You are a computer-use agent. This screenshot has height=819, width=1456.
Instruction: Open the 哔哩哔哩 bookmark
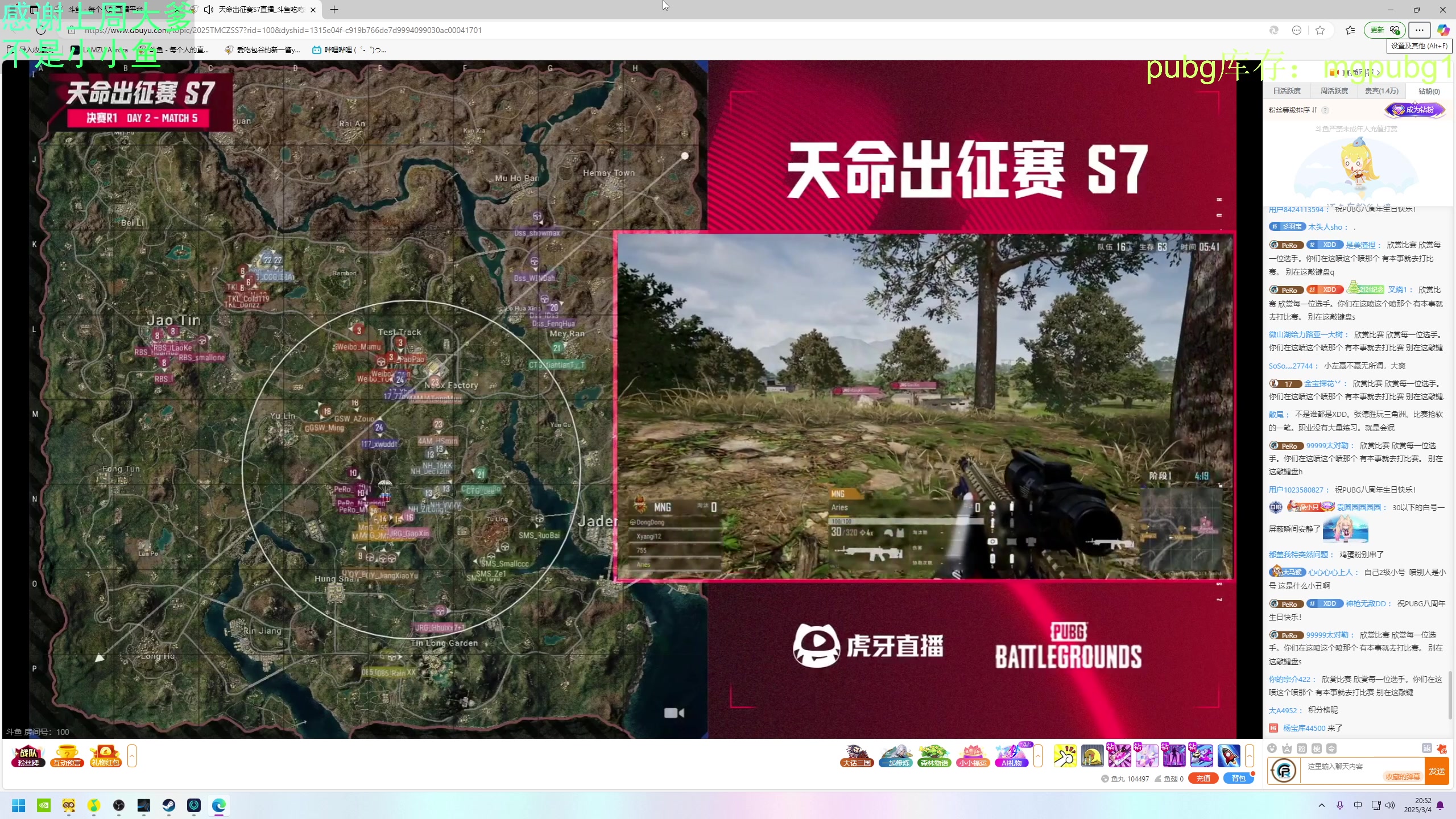[x=349, y=50]
